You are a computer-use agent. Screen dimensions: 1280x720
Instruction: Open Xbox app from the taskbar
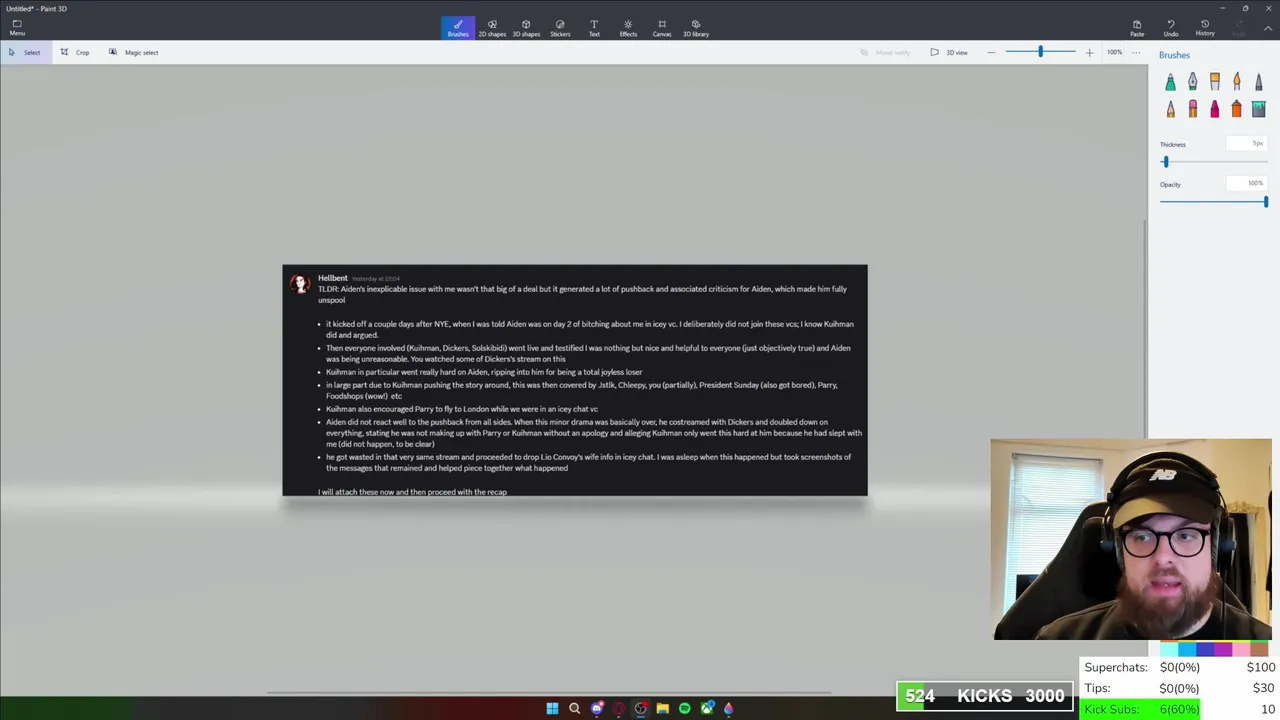coord(707,708)
